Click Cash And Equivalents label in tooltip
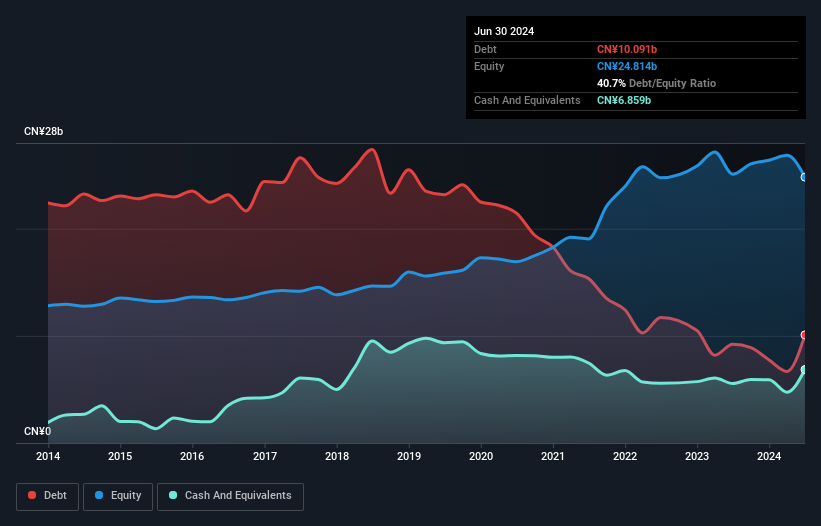 tap(527, 100)
